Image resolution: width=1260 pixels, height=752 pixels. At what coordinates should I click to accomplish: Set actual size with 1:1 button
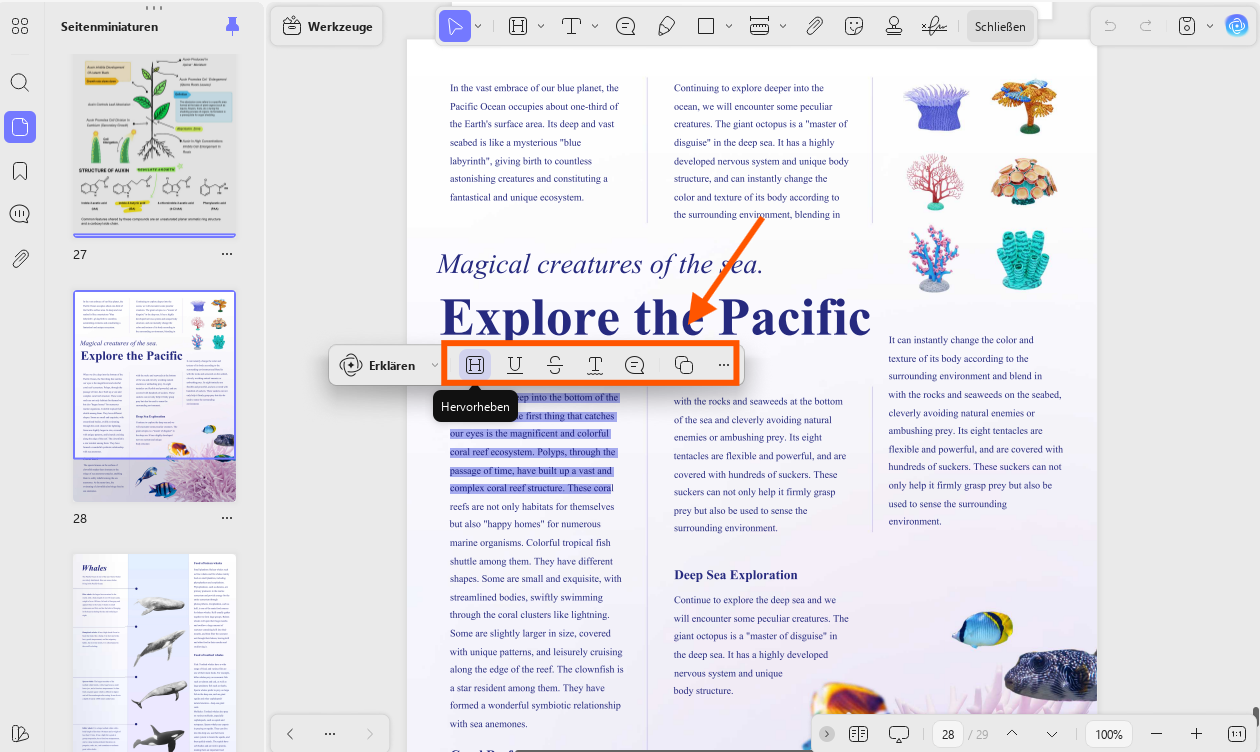(1236, 734)
